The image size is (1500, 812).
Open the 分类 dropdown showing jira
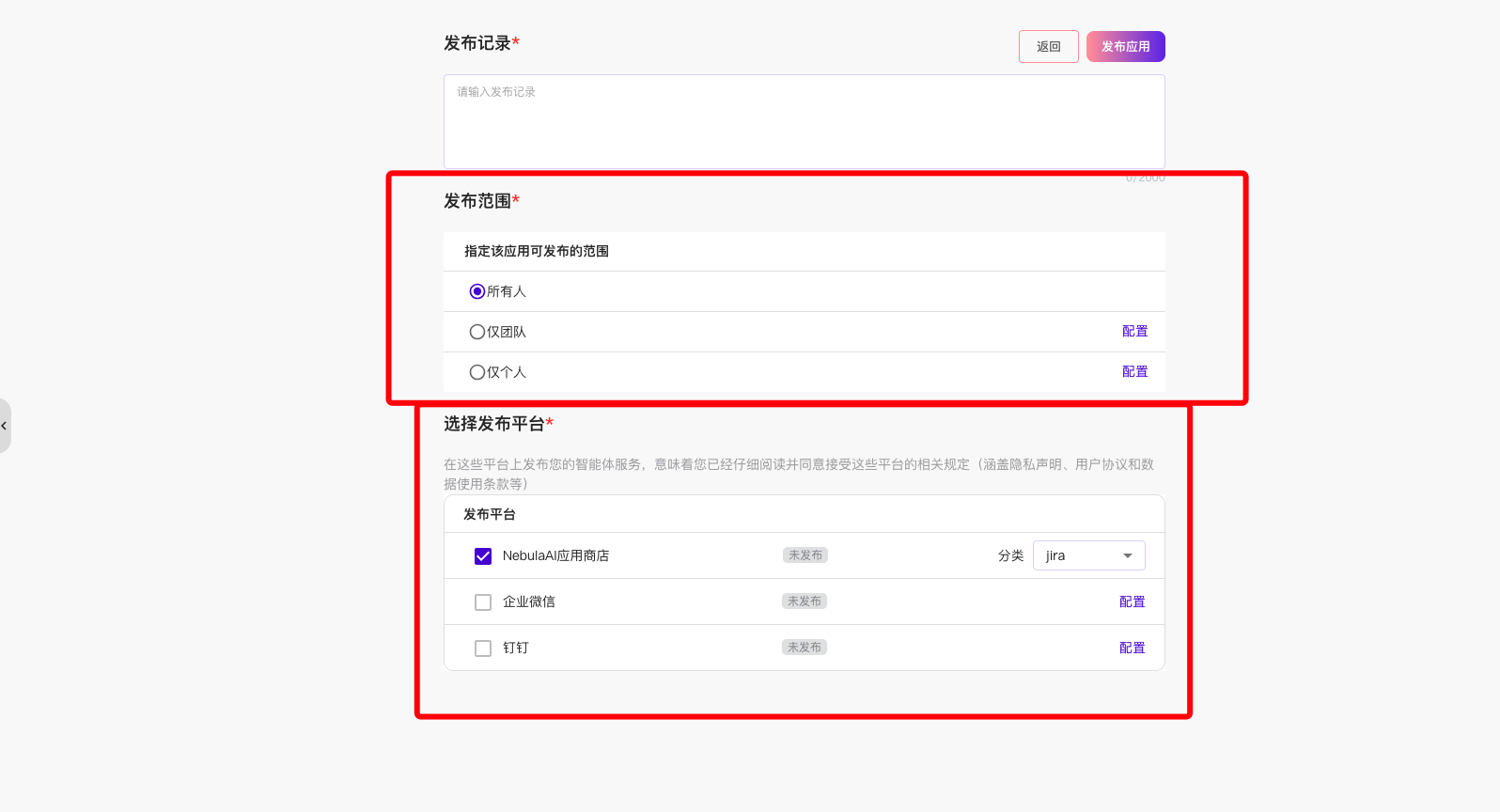pyautogui.click(x=1088, y=555)
